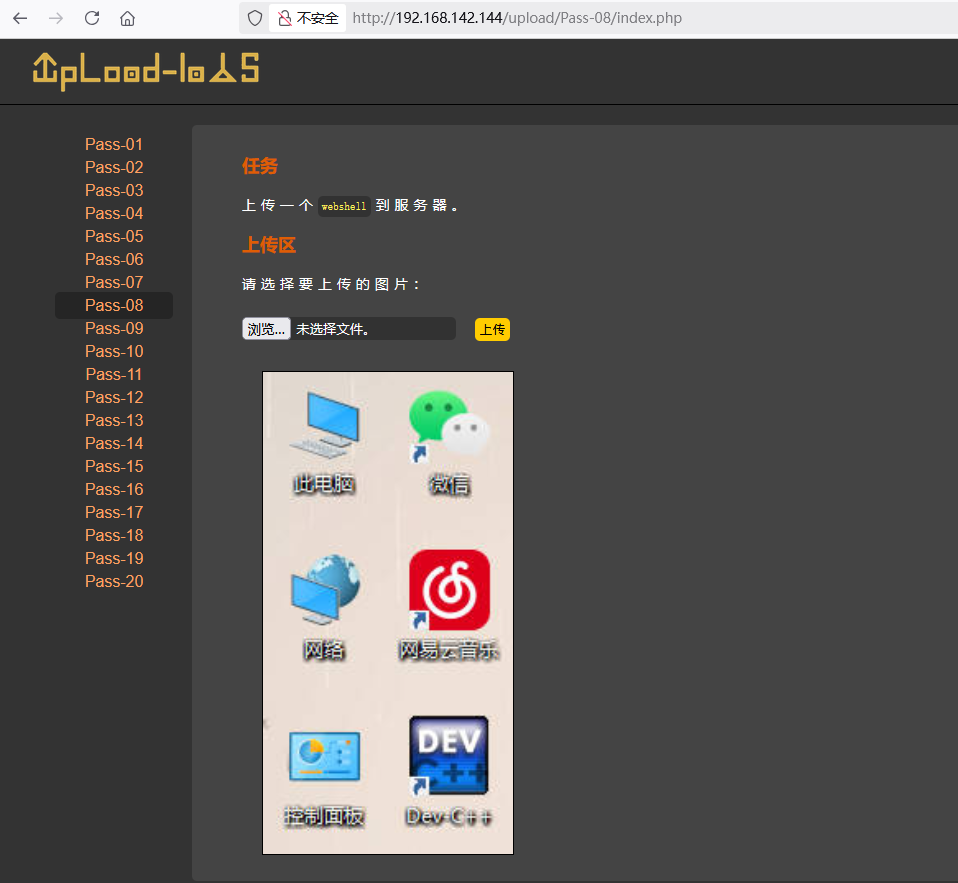Click the 浏览... browse file button

[266, 329]
